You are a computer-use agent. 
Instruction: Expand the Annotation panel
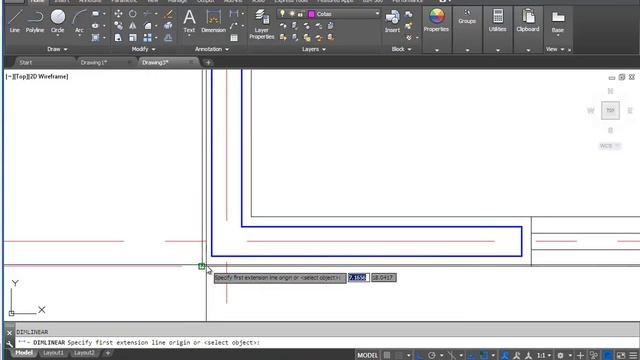(x=212, y=49)
